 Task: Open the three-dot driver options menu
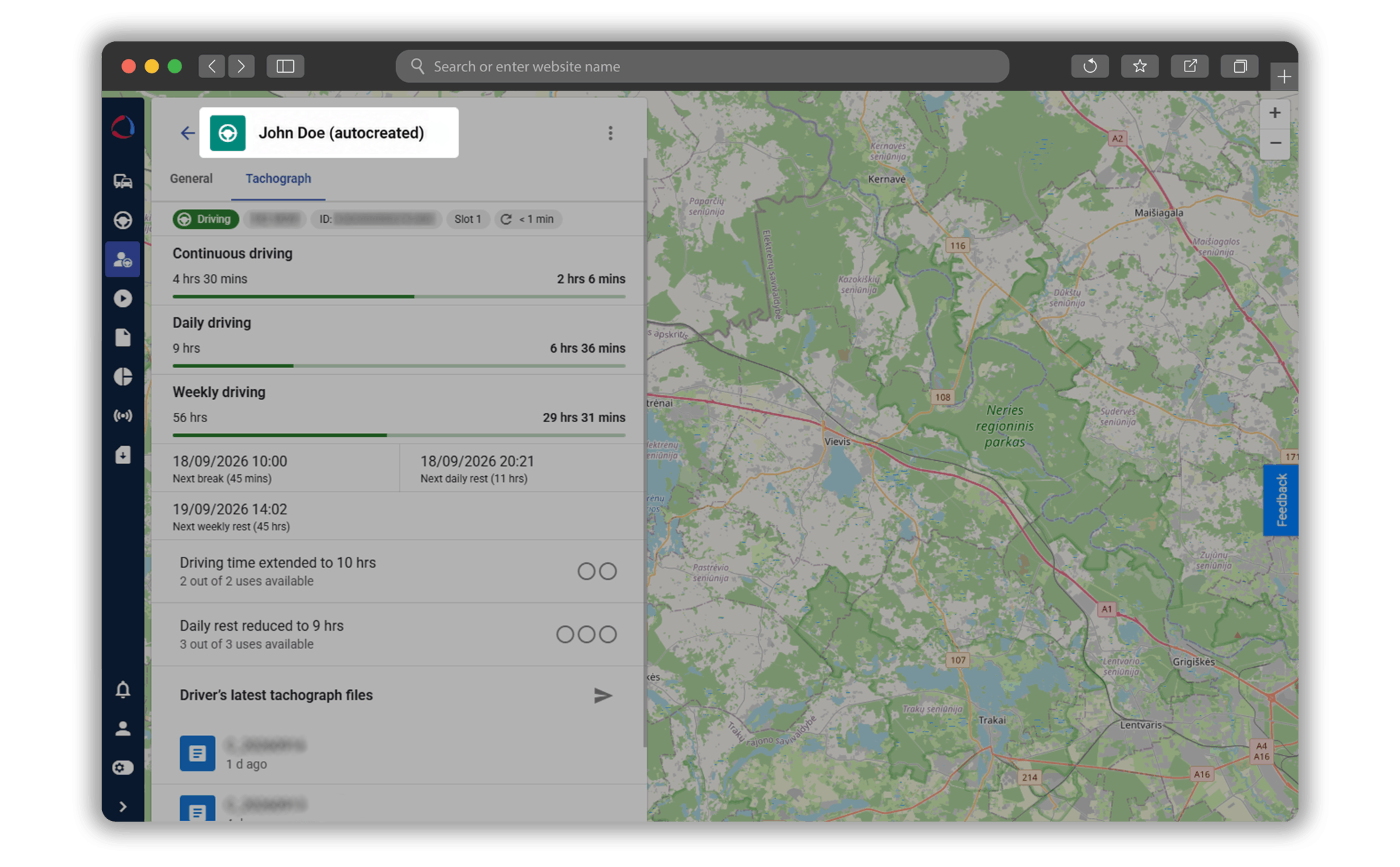tap(610, 133)
